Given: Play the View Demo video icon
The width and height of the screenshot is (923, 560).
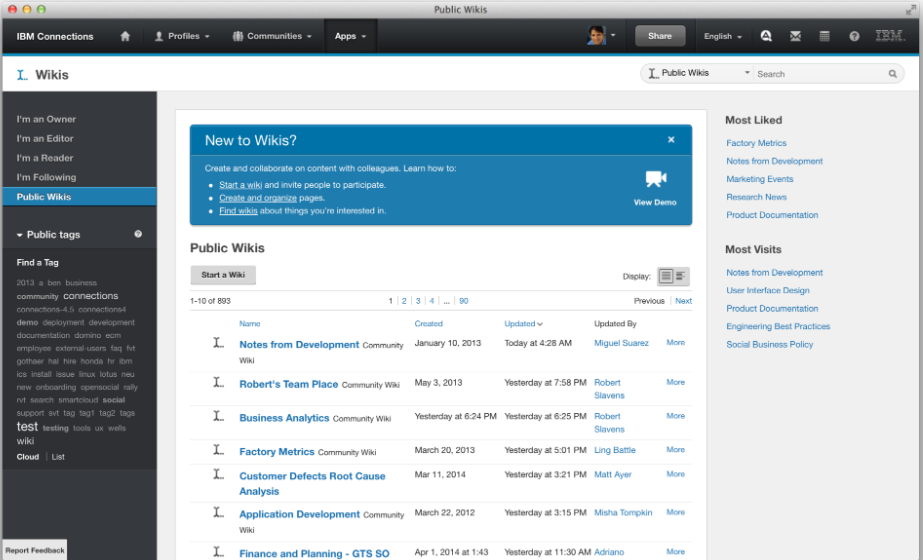Looking at the screenshot, I should point(655,178).
